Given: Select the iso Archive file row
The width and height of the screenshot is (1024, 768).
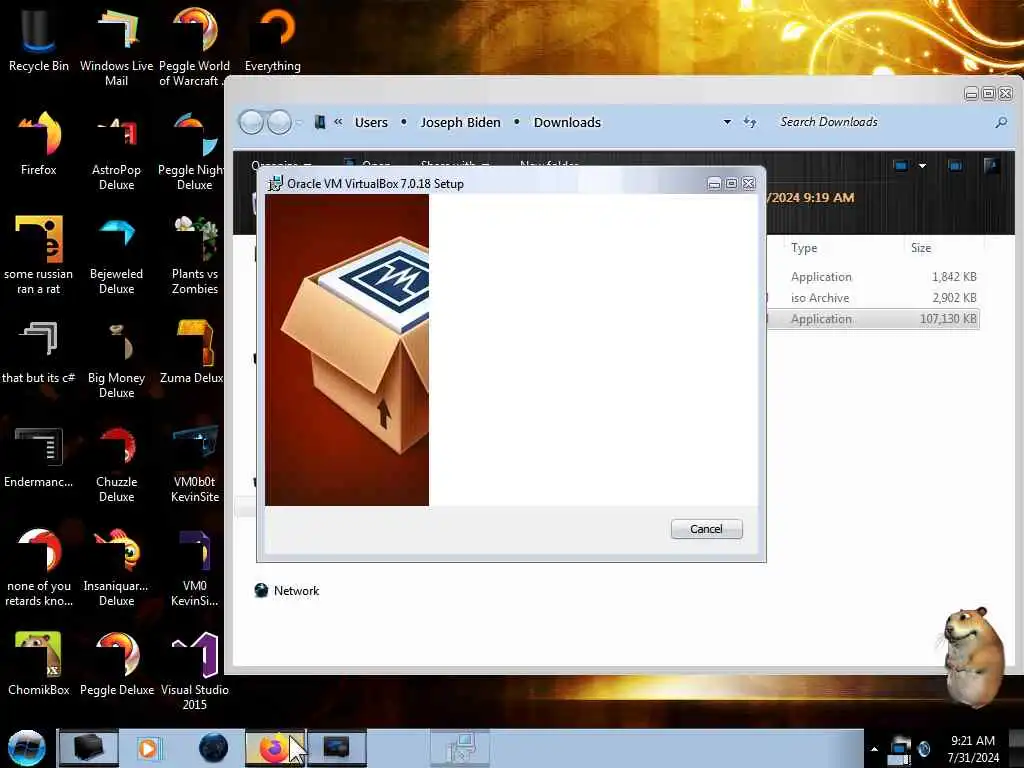Looking at the screenshot, I should 873,298.
